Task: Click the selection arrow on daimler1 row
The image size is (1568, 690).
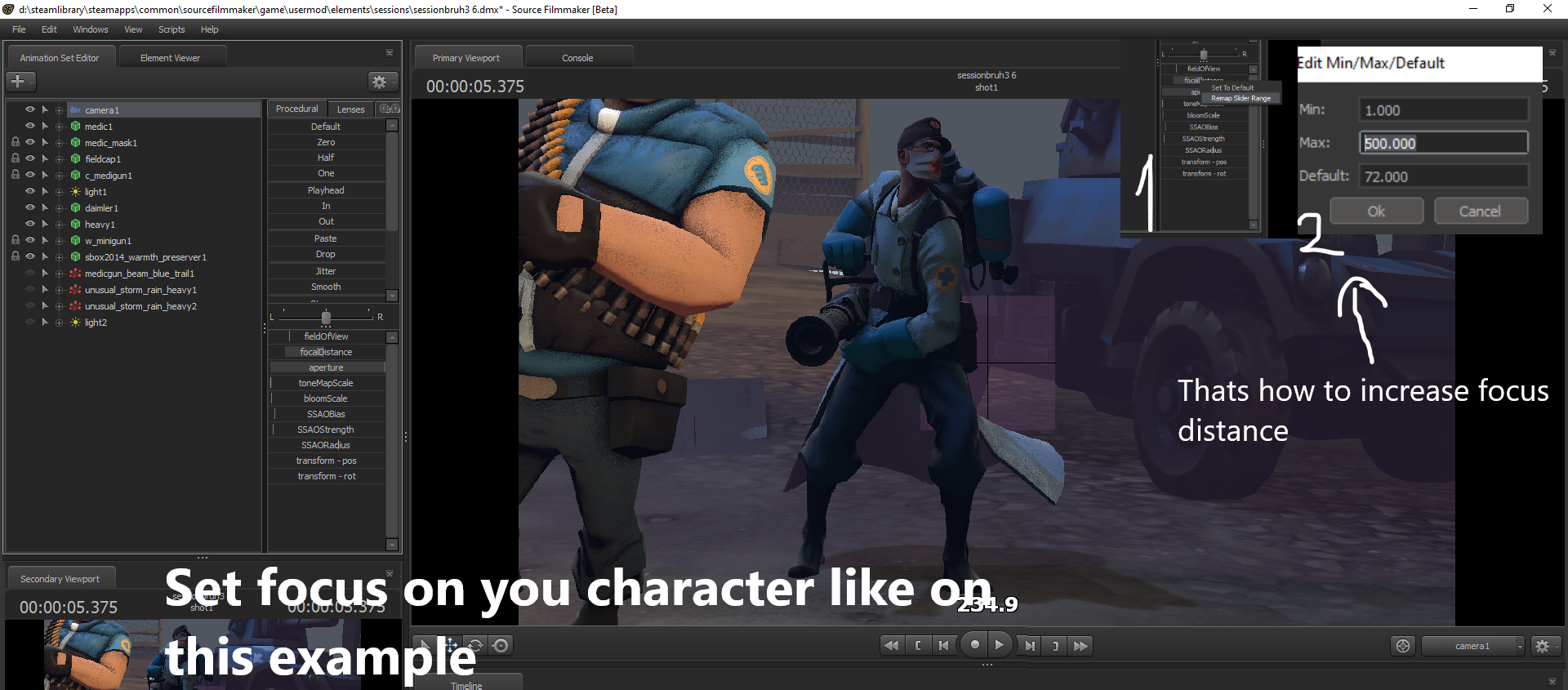Action: pyautogui.click(x=45, y=208)
